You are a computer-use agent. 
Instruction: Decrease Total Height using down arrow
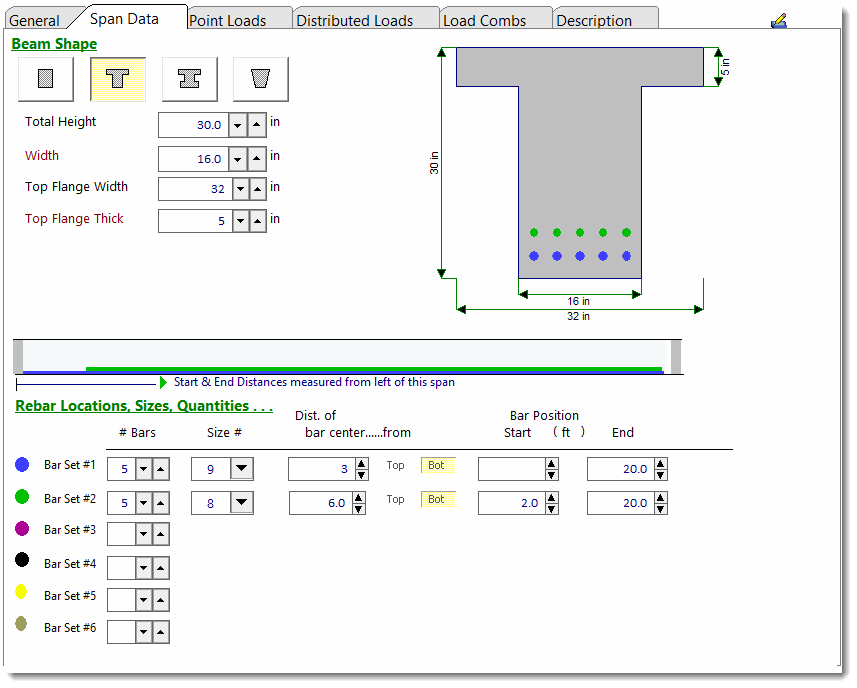point(238,125)
